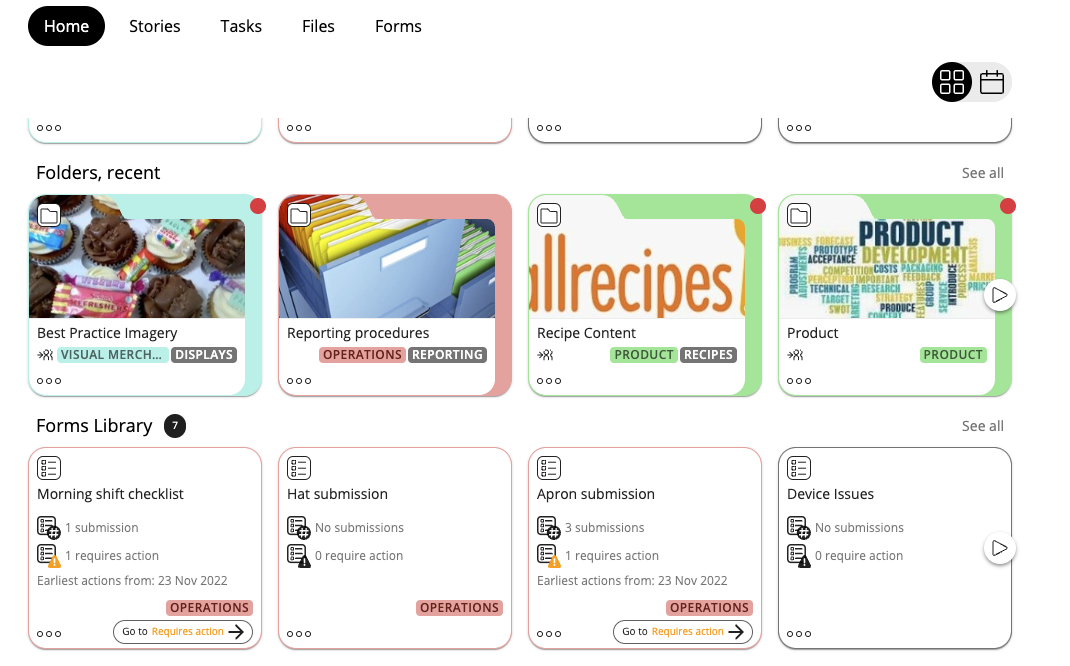Viewport: 1070px width, 666px height.
Task: Open more options on Morning shift checklist
Action: click(49, 634)
